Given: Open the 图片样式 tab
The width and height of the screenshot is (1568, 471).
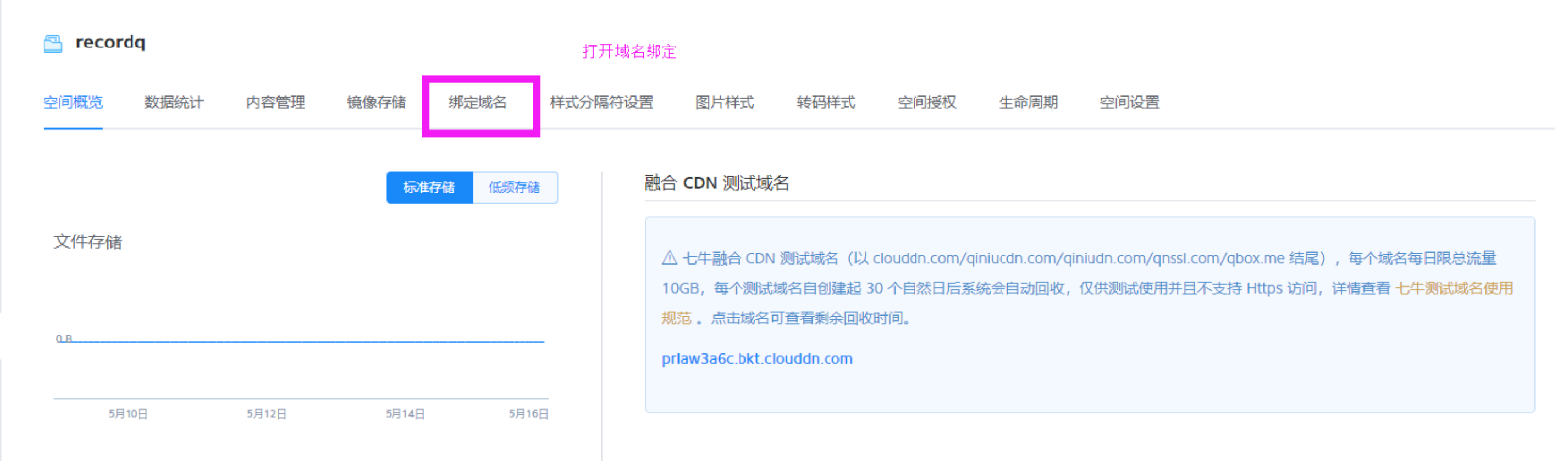Looking at the screenshot, I should point(725,102).
